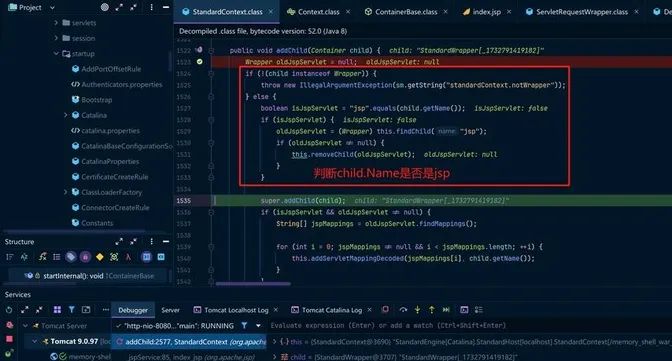The height and width of the screenshot is (361, 672).
Task: Open Structure panel options menu
Action: pos(151,241)
